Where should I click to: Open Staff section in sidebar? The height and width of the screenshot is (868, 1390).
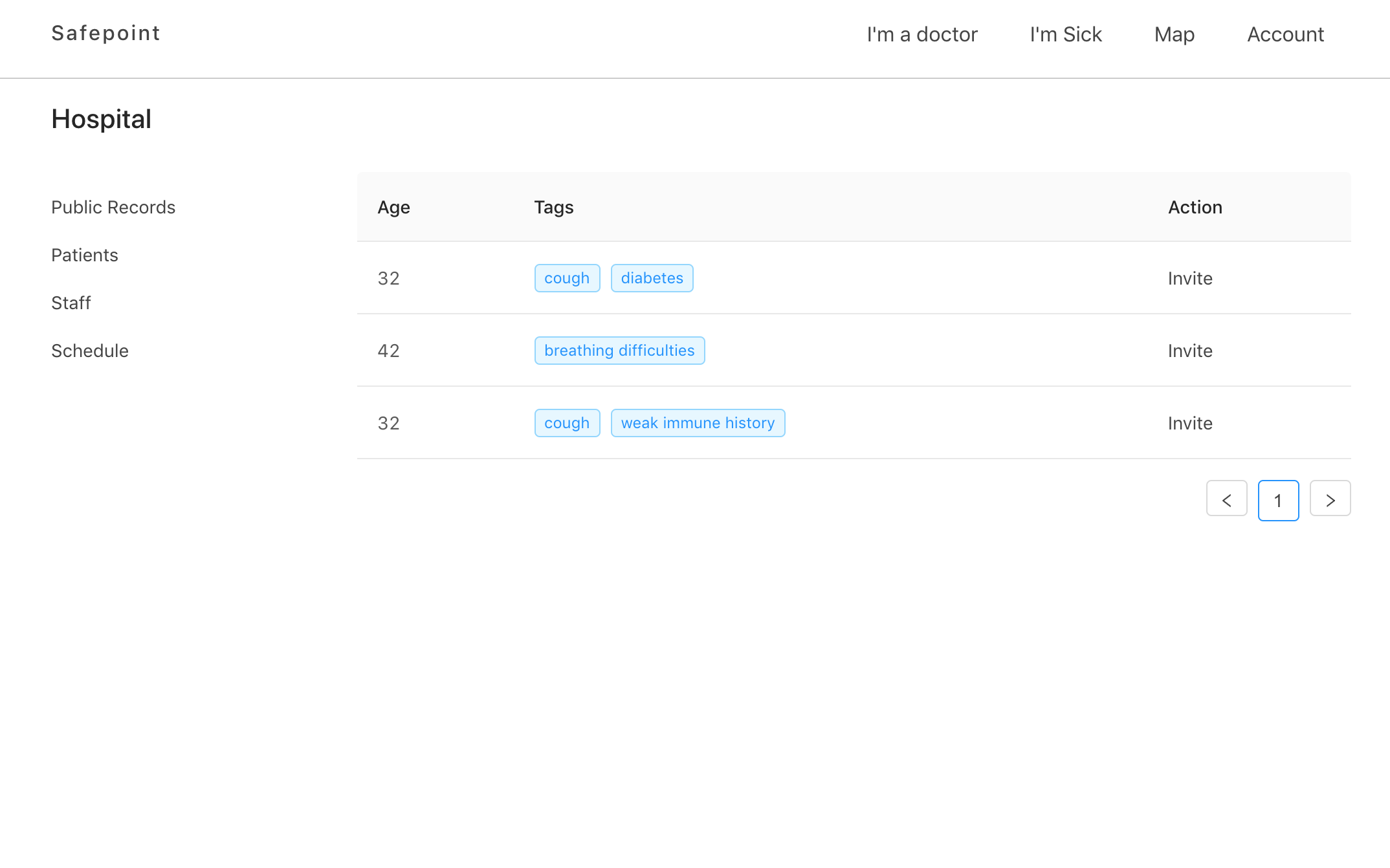[71, 303]
